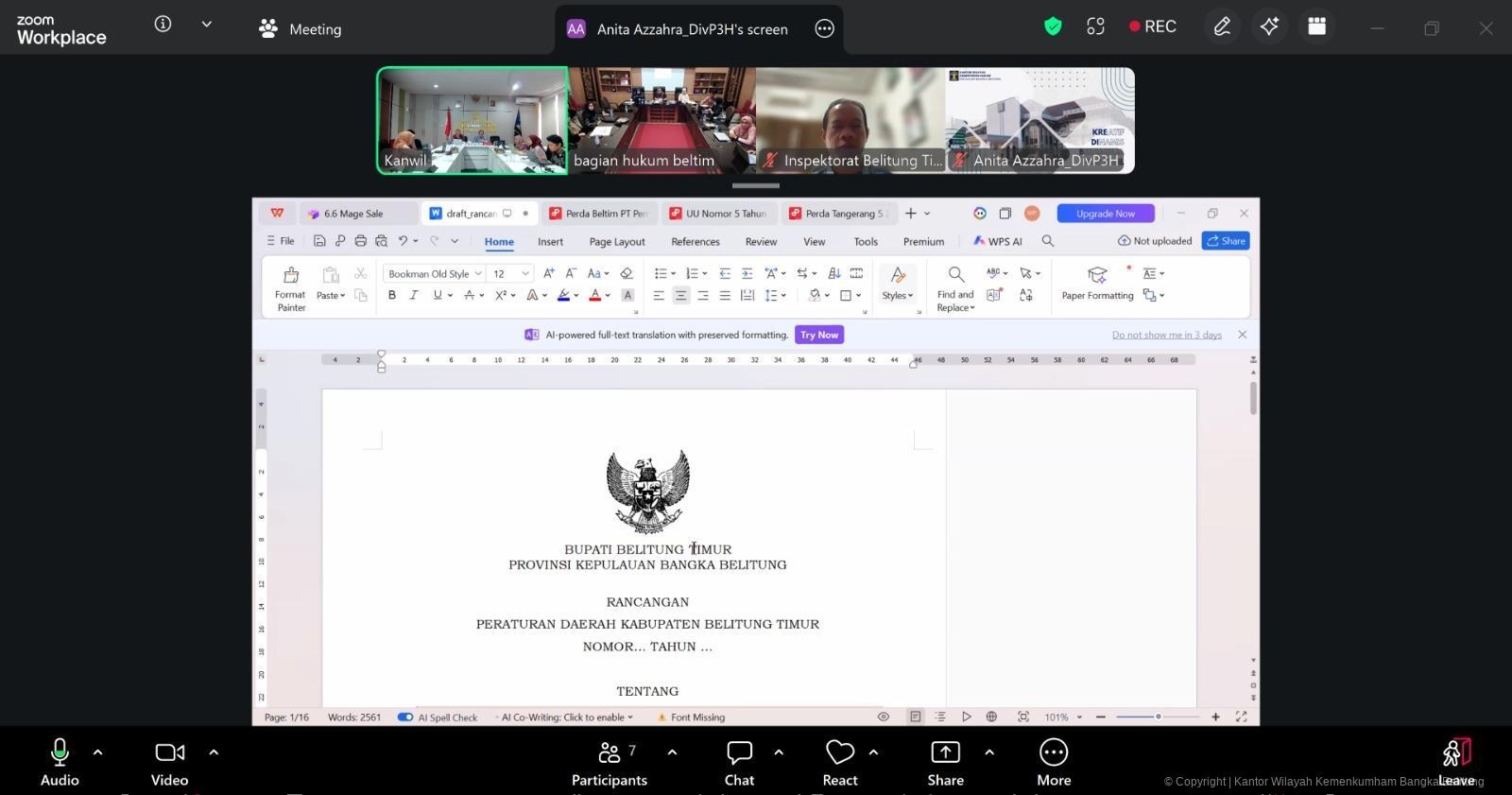This screenshot has width=1512, height=795.
Task: Expand the Paste dropdown arrow
Action: (342, 296)
